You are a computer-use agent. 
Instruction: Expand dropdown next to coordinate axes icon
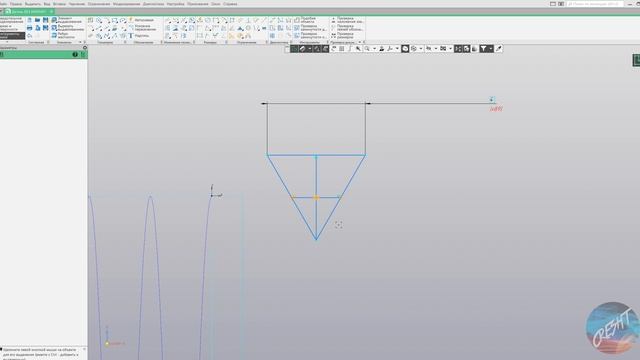(397, 49)
